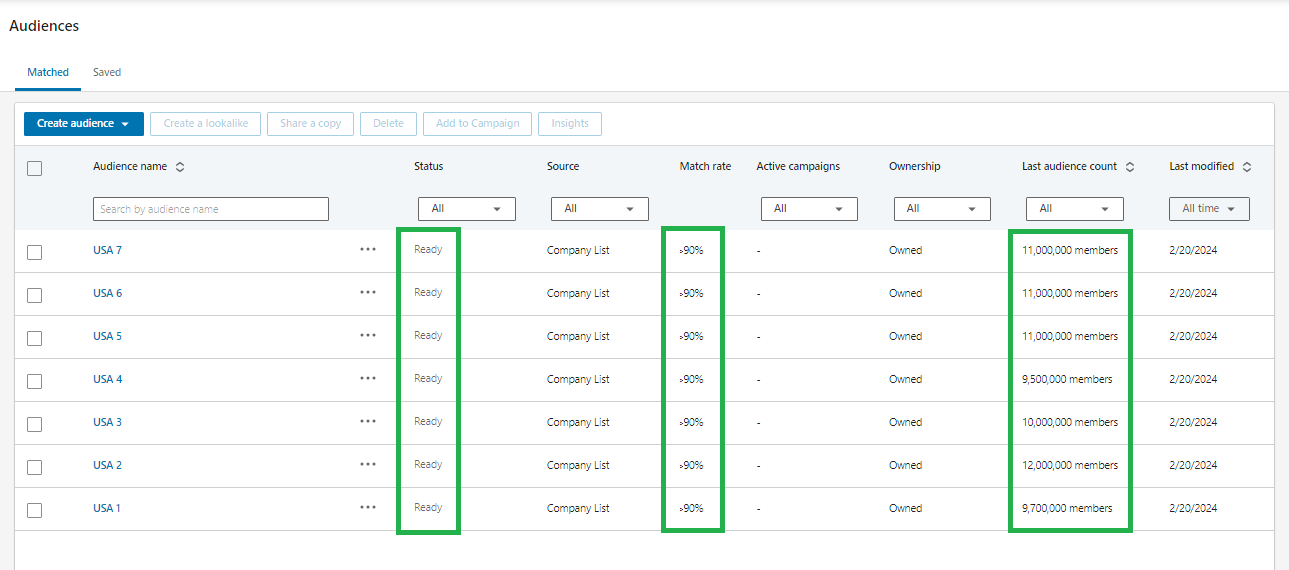Expand the Last modified All time filter

pos(1209,209)
